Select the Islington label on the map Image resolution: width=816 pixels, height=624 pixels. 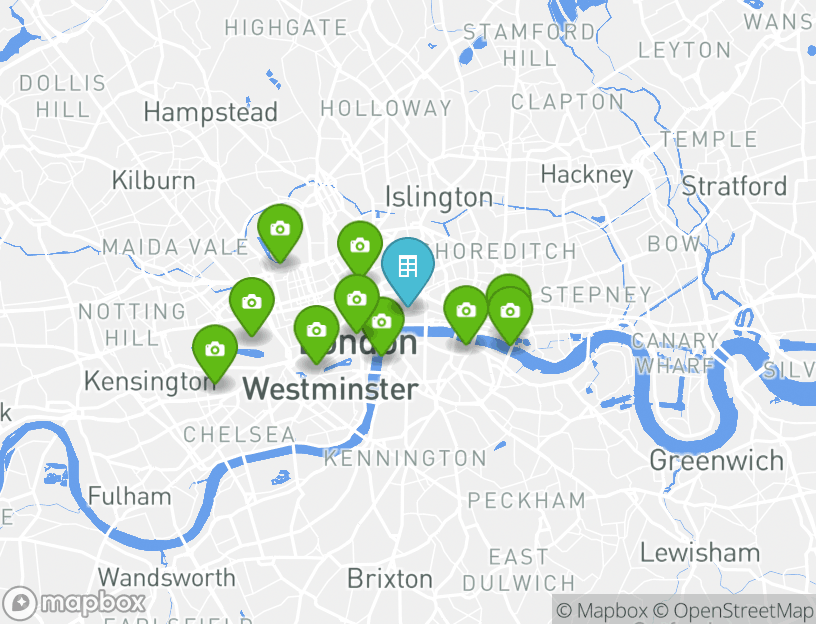pyautogui.click(x=439, y=198)
